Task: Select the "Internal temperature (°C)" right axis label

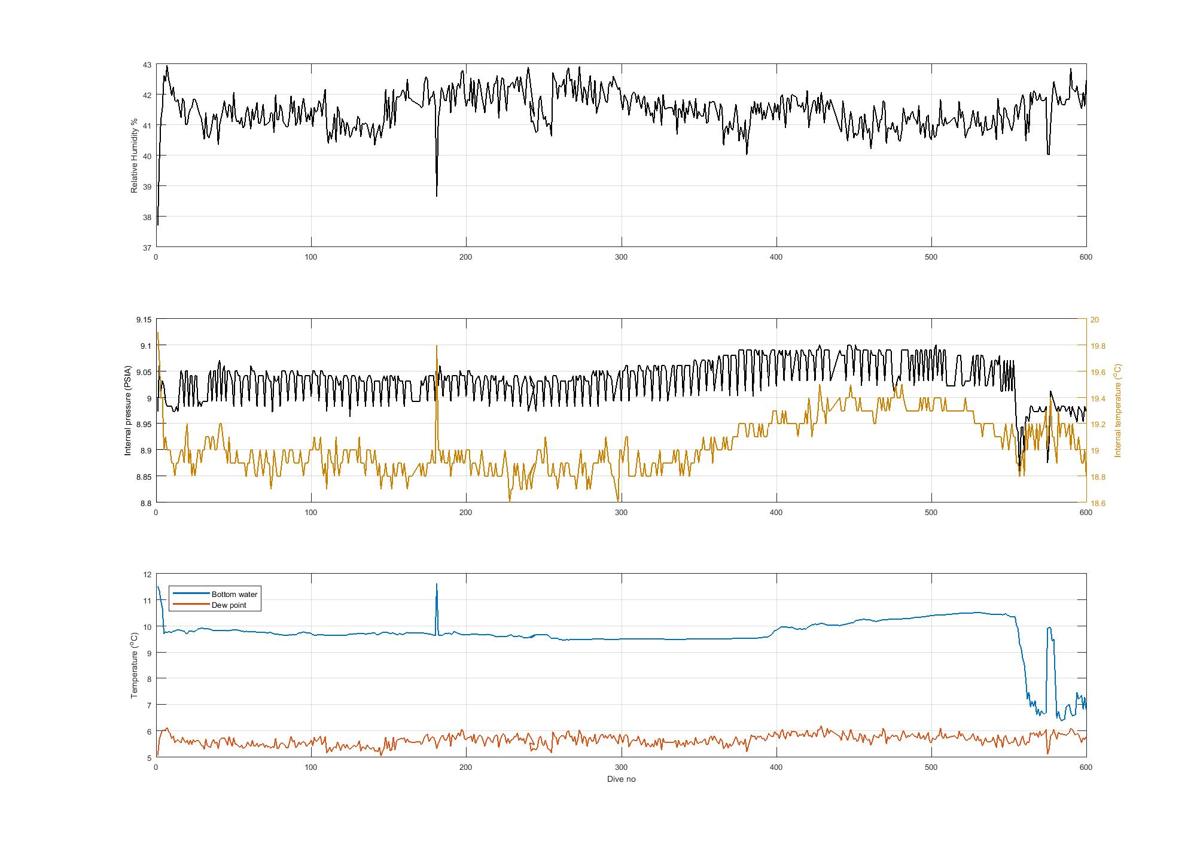Action: pyautogui.click(x=1119, y=411)
